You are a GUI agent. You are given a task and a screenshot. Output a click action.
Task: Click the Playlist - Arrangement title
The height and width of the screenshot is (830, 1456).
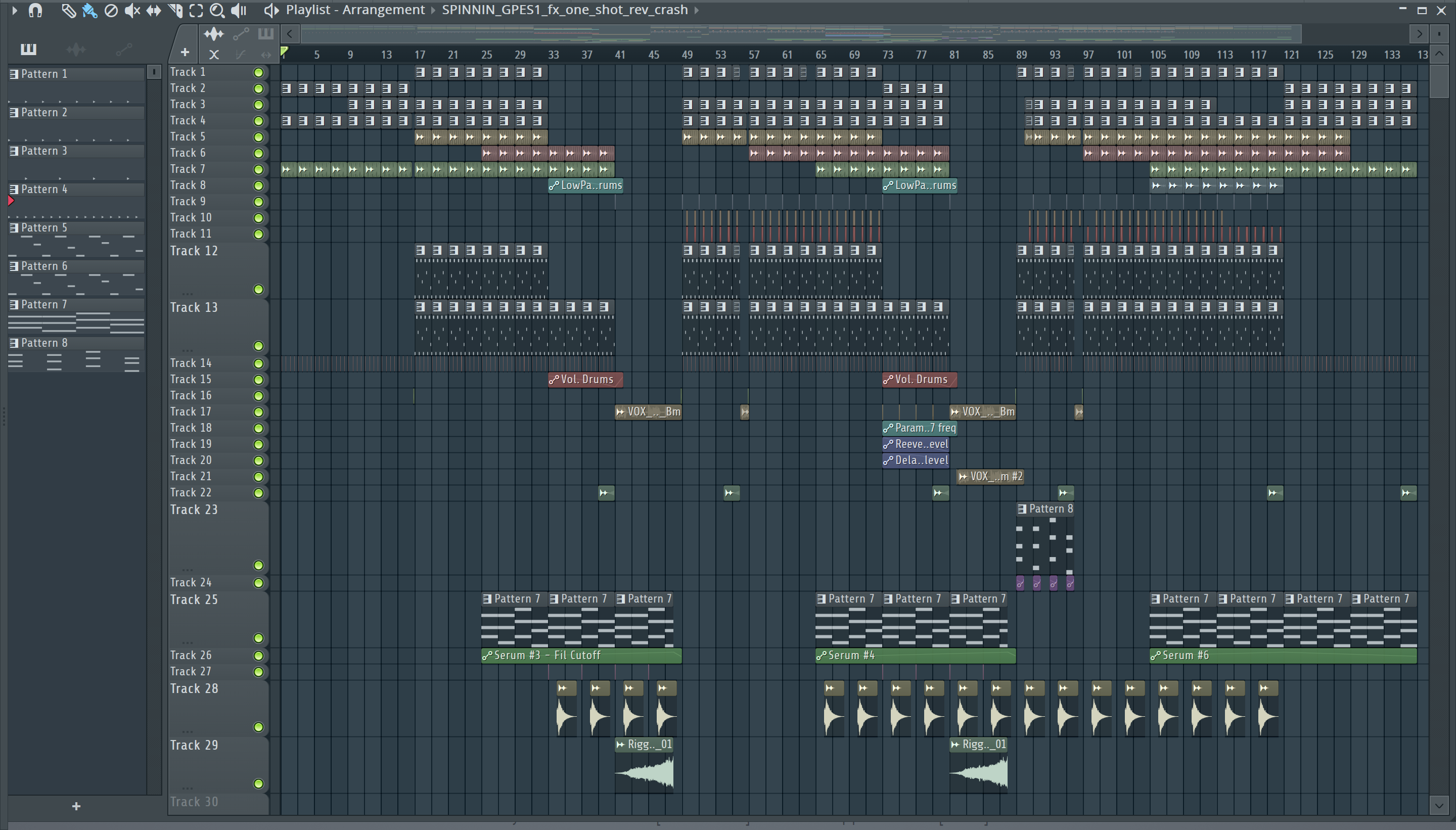355,10
